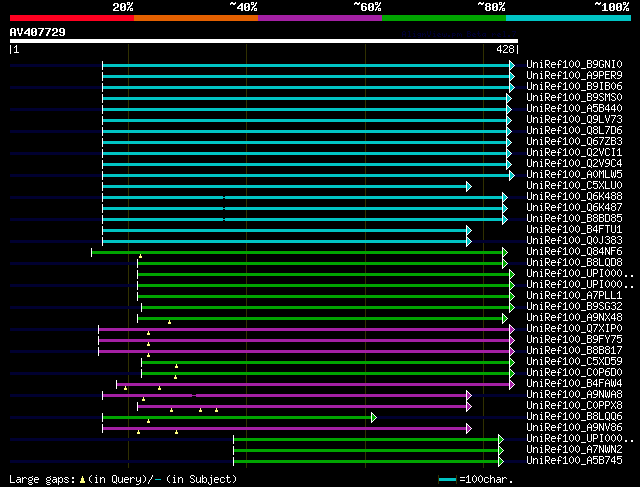Viewport: 640px width, 487px height.
Task: Click the short cyan alignment bar for C5XLU0
Action: click(284, 187)
